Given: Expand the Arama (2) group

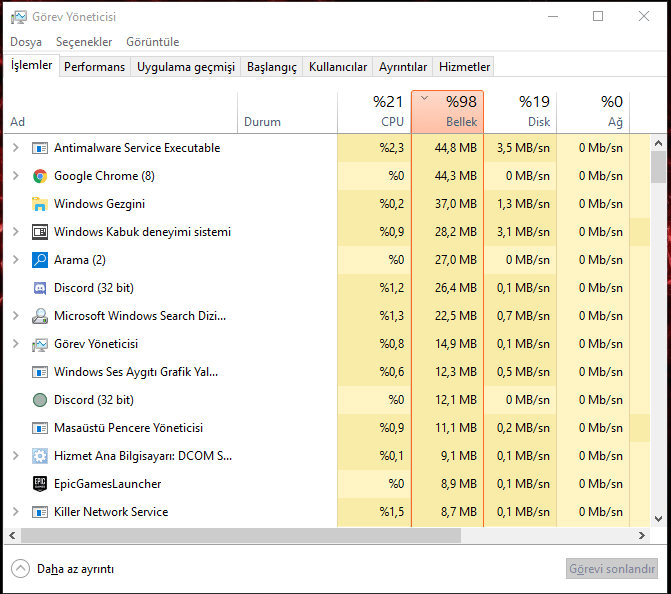Looking at the screenshot, I should click(16, 260).
